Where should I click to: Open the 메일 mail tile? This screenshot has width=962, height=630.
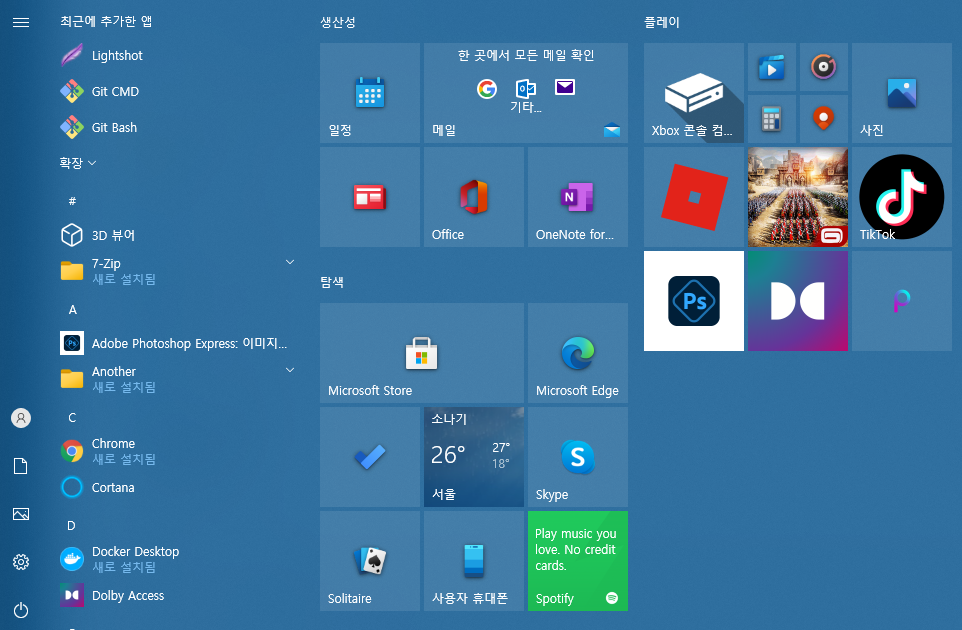526,93
